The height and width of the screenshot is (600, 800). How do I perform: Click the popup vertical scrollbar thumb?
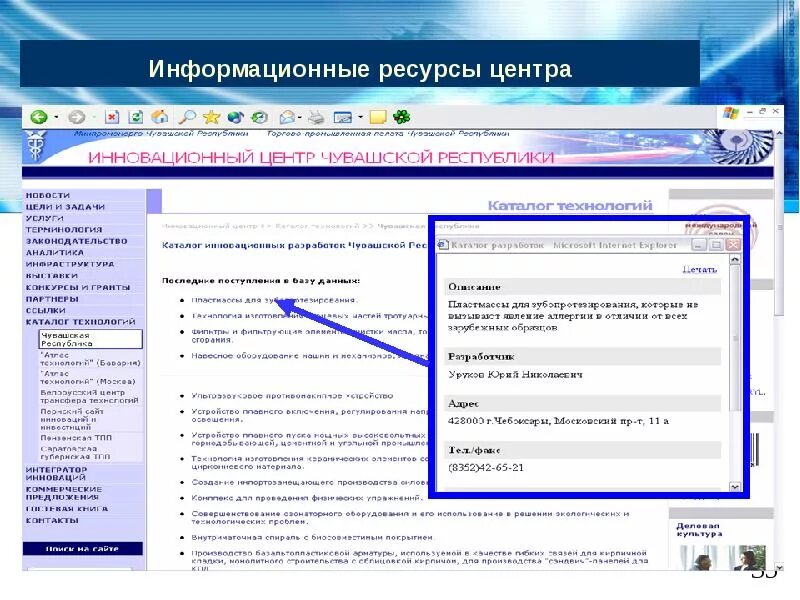pyautogui.click(x=735, y=338)
